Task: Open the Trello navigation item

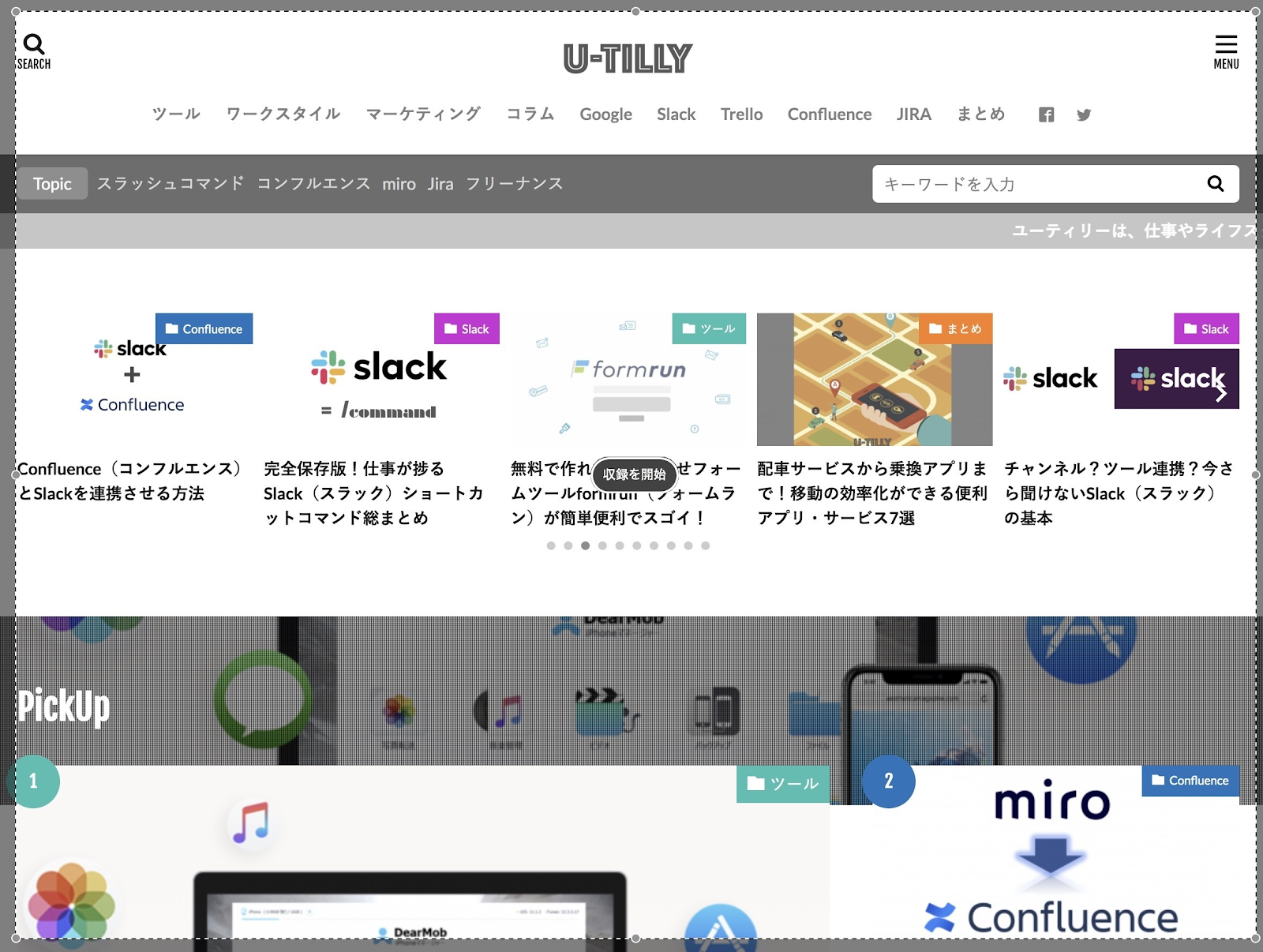Action: 741,114
